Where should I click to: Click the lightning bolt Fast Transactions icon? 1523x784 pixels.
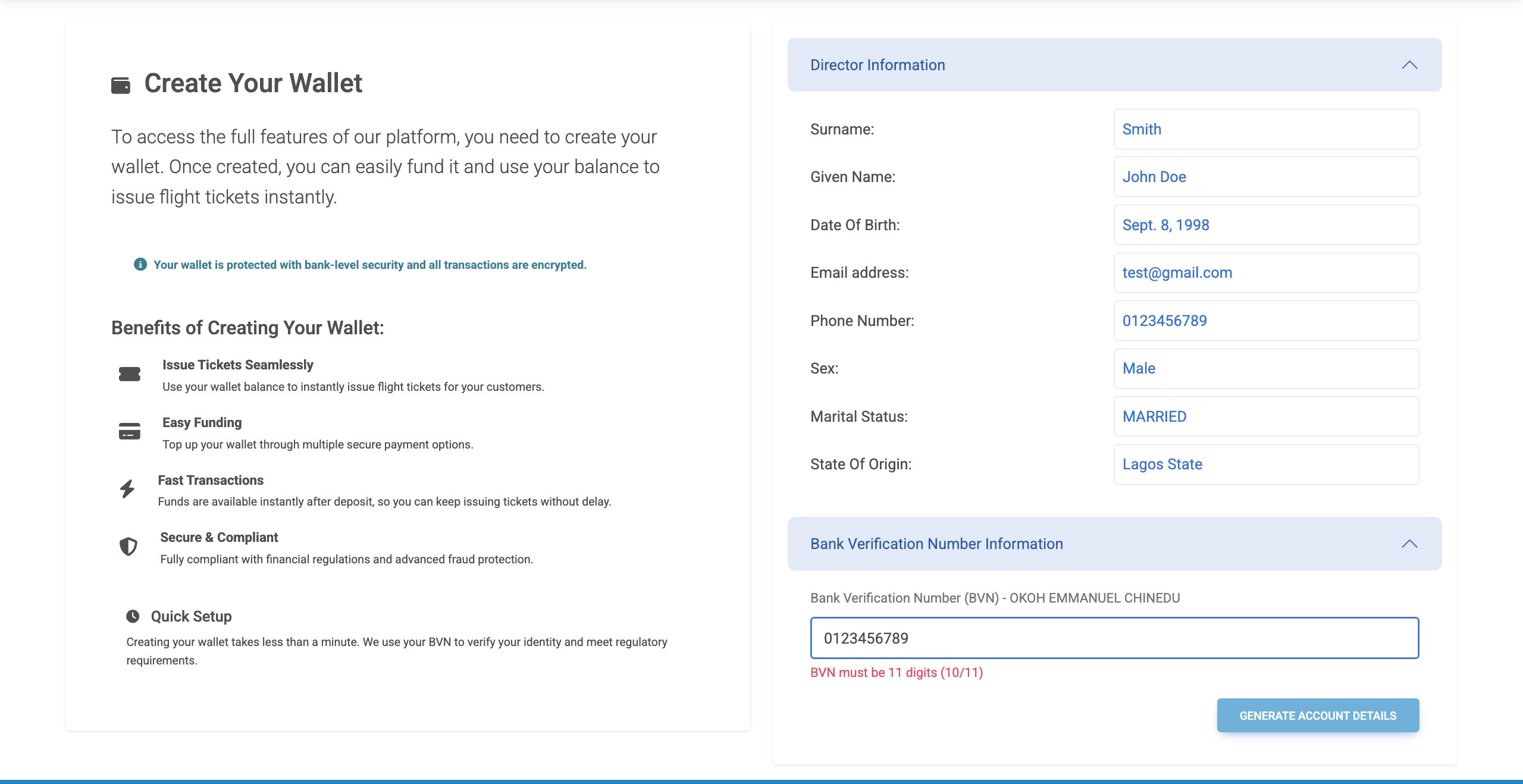point(127,489)
